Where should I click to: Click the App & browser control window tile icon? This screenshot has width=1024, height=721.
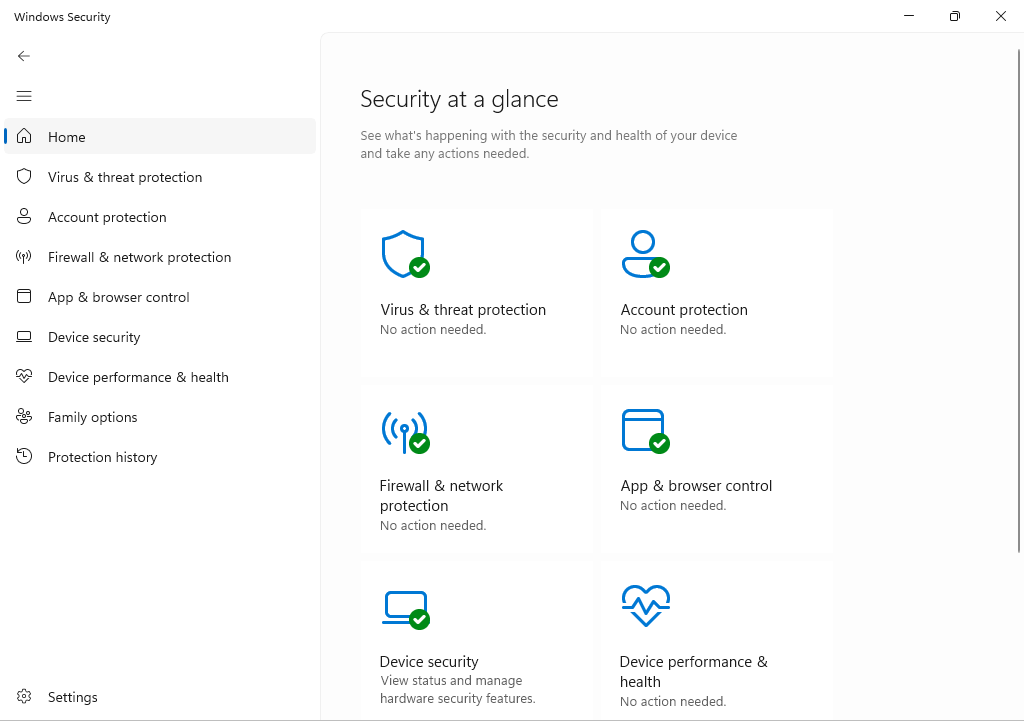(x=644, y=431)
